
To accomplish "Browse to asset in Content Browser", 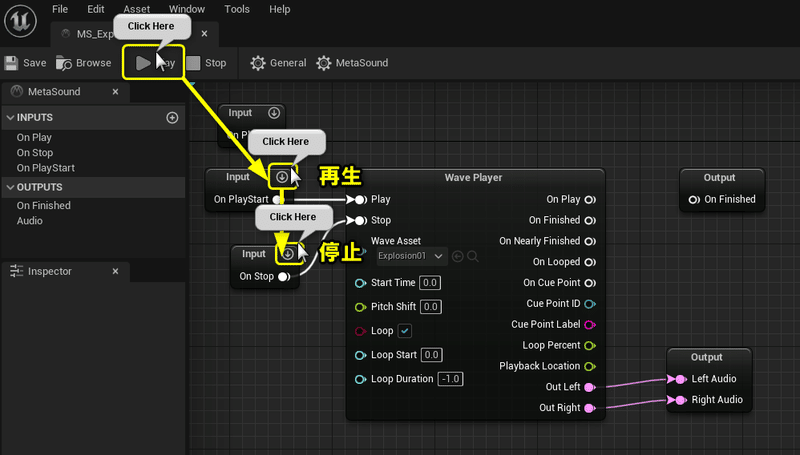I will pyautogui.click(x=83, y=63).
